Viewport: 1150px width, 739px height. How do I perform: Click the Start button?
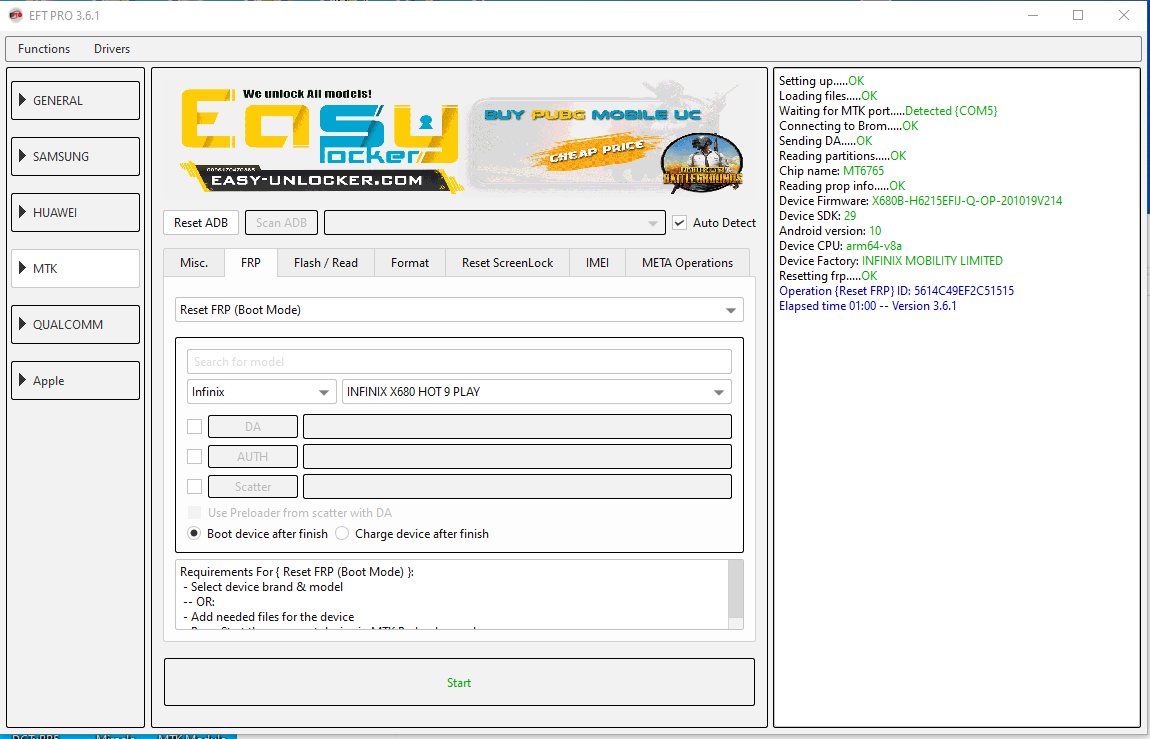tap(459, 683)
